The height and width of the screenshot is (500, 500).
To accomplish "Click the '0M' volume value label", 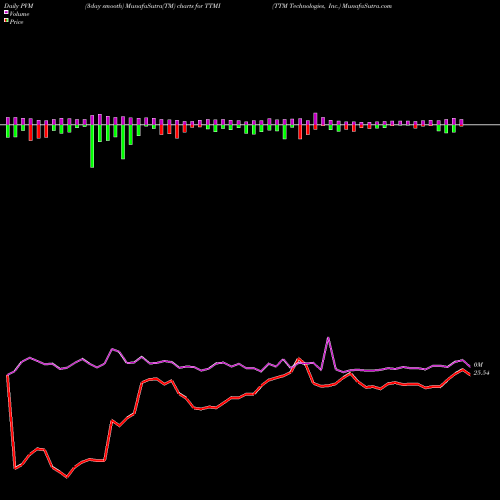I will [478, 365].
